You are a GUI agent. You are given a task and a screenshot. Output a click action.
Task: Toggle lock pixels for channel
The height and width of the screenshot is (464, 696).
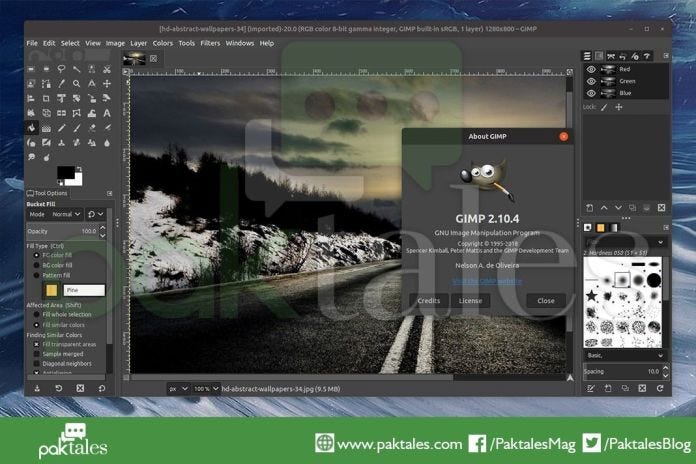click(x=604, y=107)
